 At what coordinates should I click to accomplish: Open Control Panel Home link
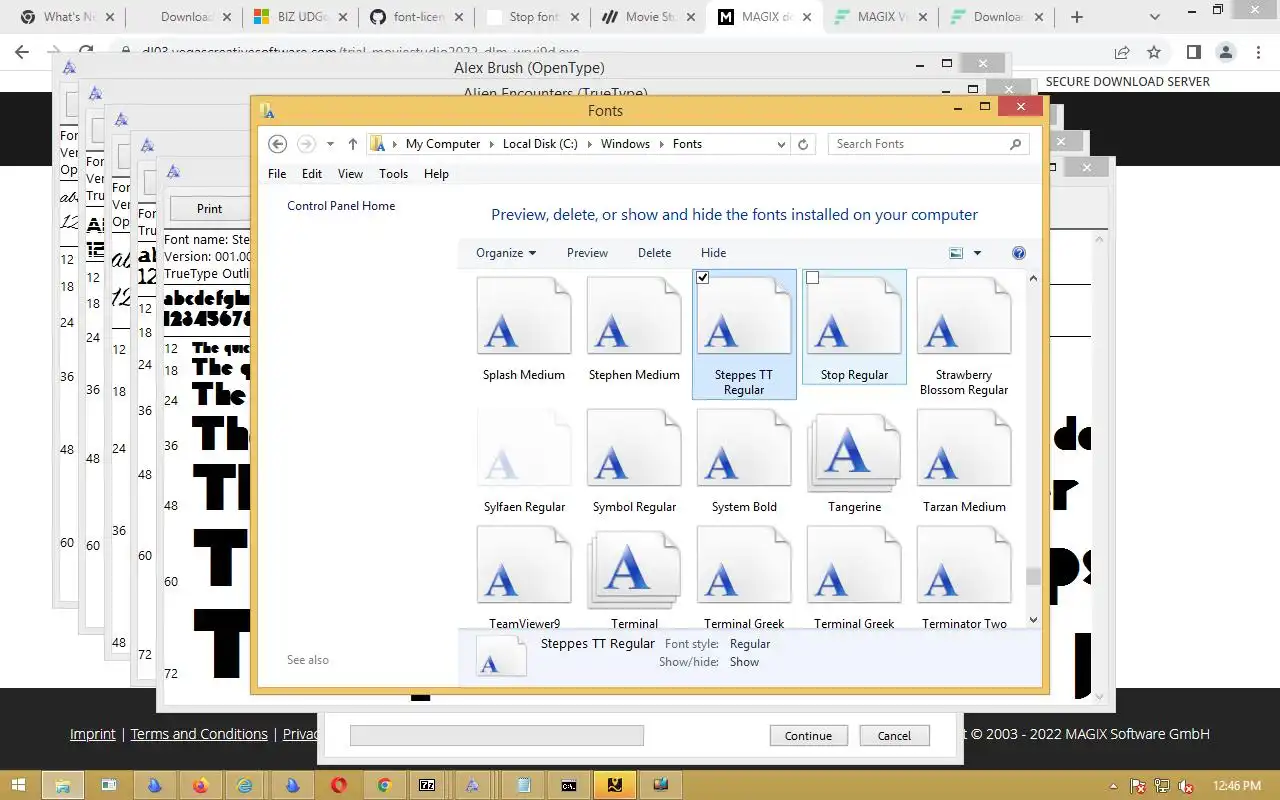point(341,206)
